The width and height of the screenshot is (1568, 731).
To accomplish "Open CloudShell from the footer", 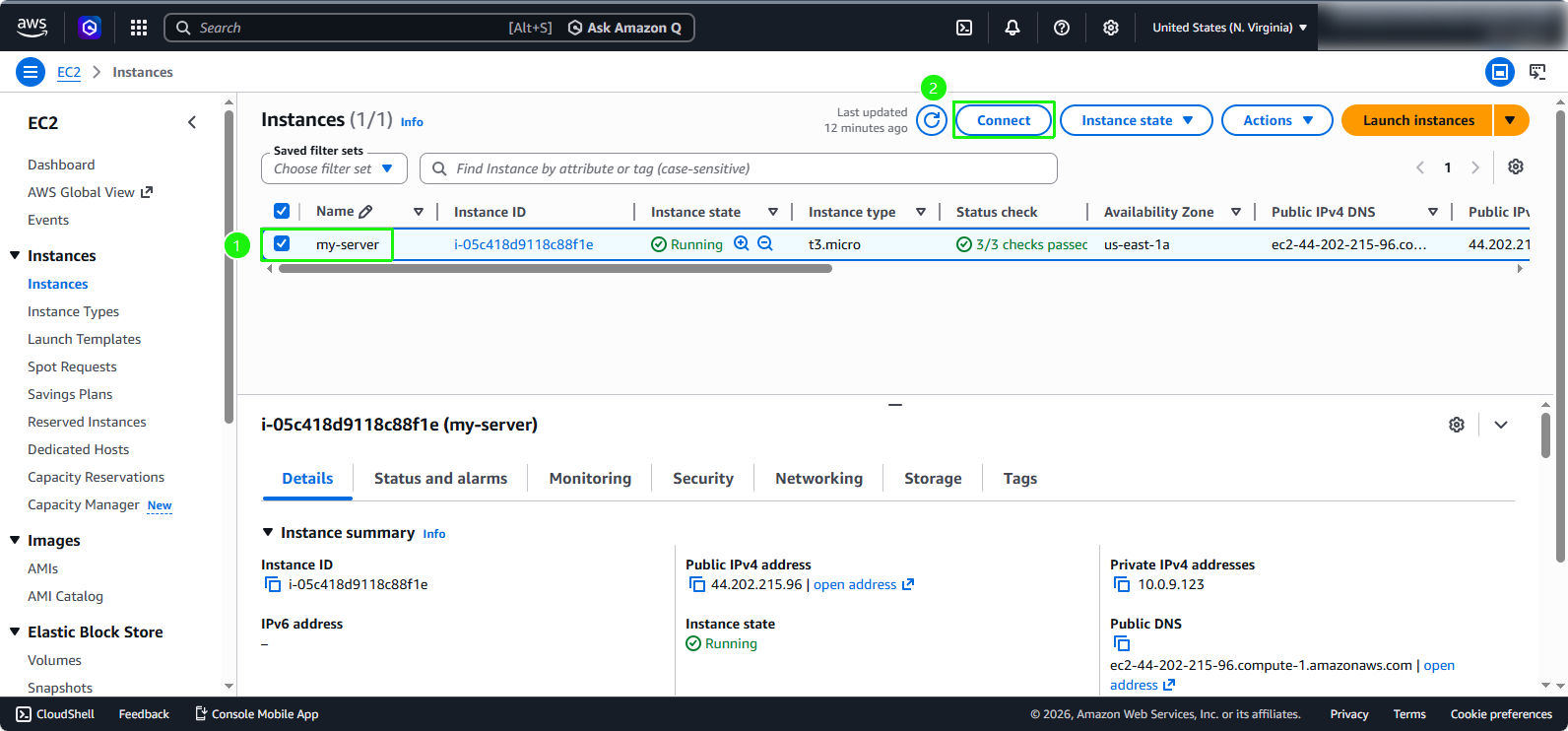I will (55, 714).
